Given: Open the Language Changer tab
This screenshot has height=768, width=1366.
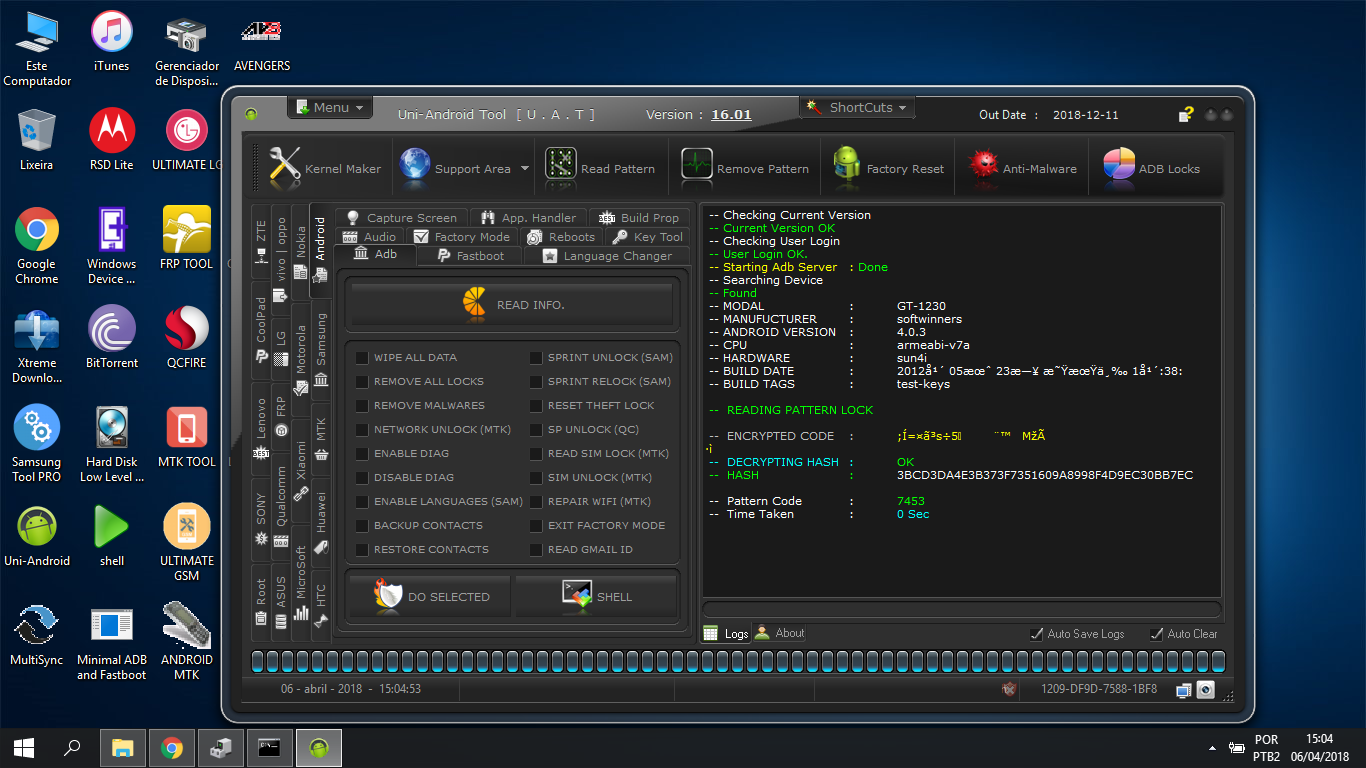Looking at the screenshot, I should click(607, 256).
